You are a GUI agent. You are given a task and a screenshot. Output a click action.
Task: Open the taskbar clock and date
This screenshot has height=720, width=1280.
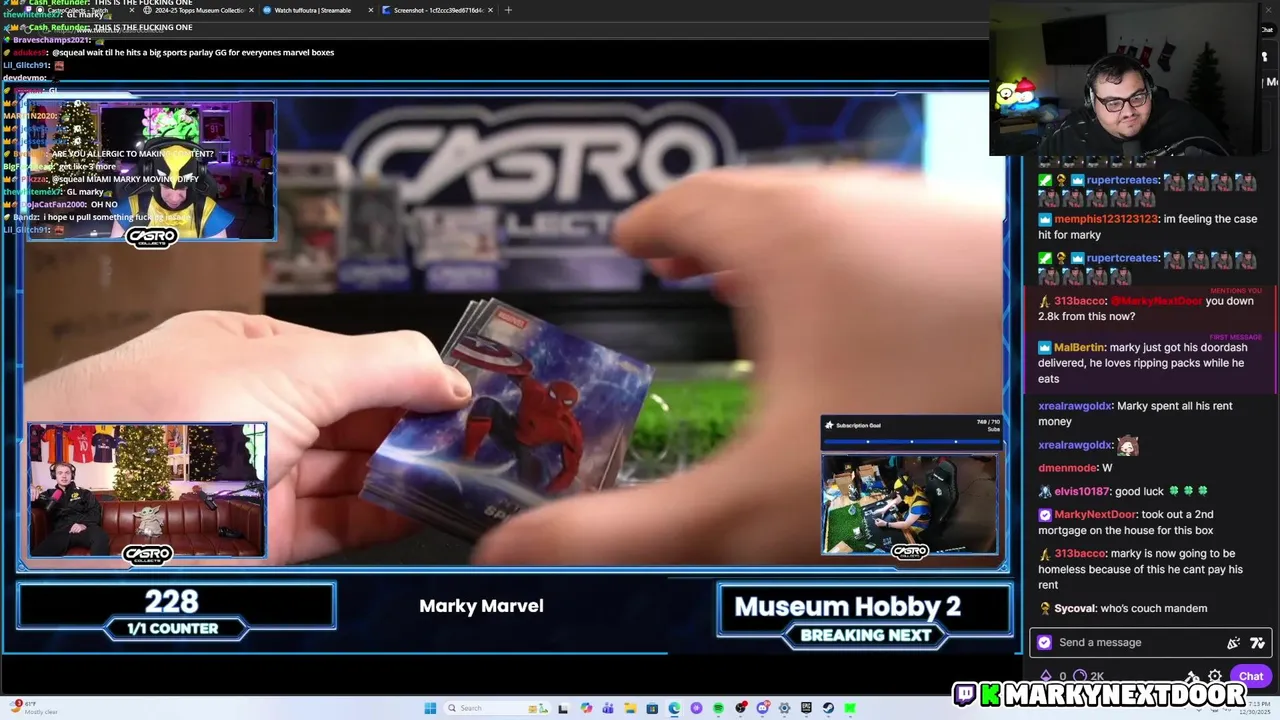pyautogui.click(x=1254, y=708)
